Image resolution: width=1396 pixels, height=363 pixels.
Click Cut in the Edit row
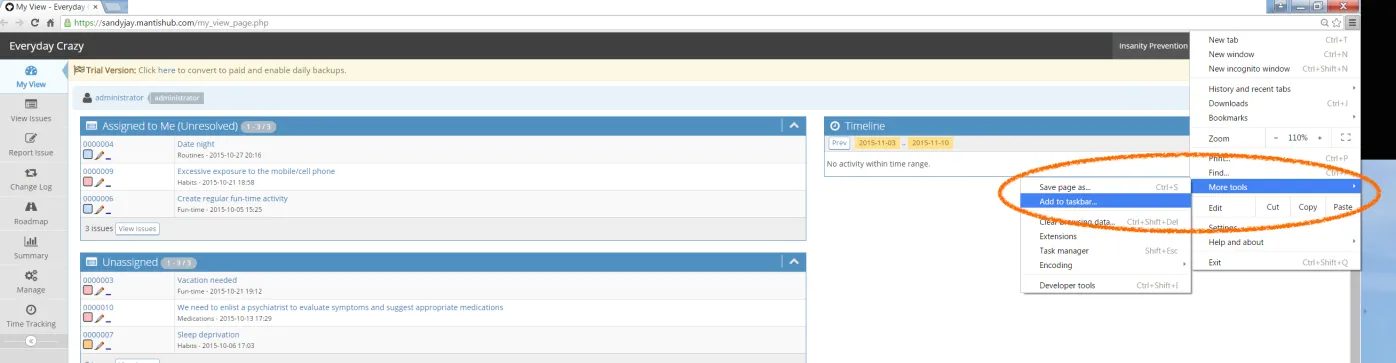[1273, 207]
